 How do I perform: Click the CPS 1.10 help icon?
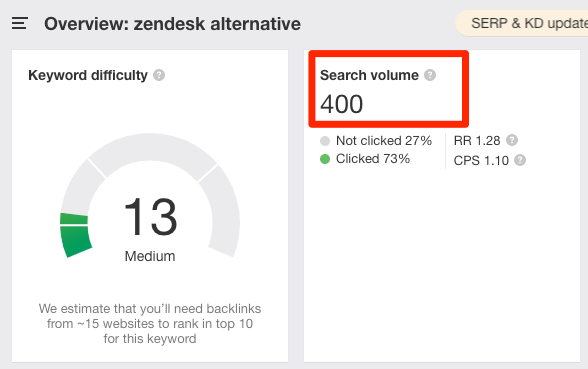(x=520, y=160)
